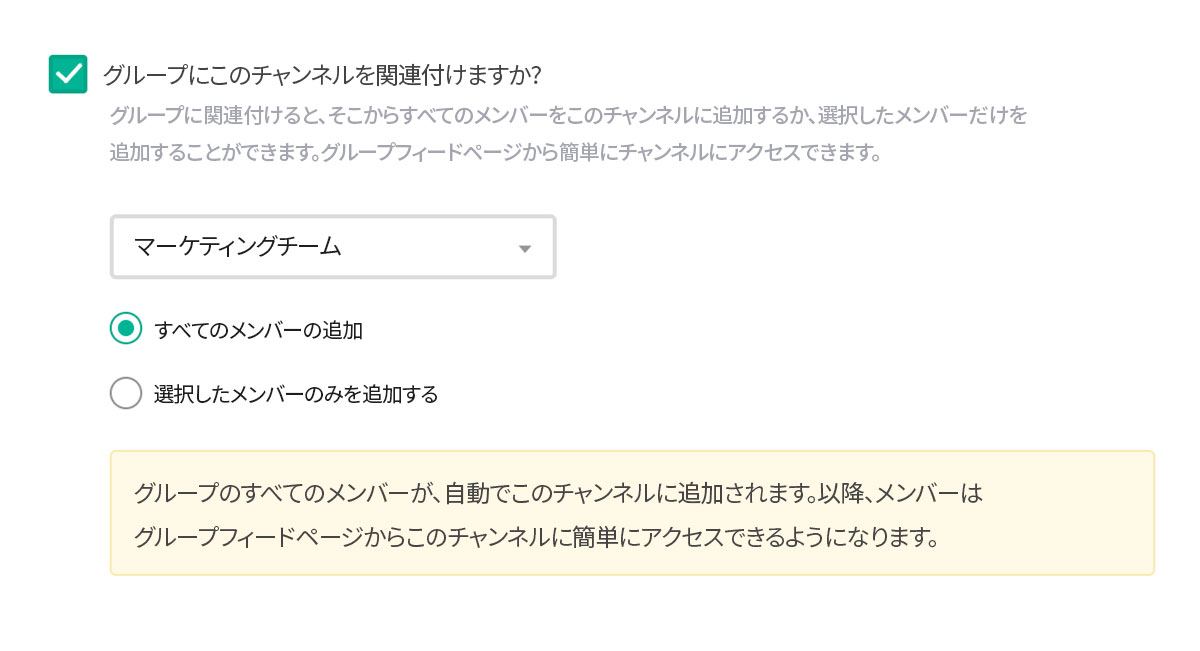This screenshot has height=651, width=1200.
Task: Expand the group selection combo box
Action: point(333,247)
